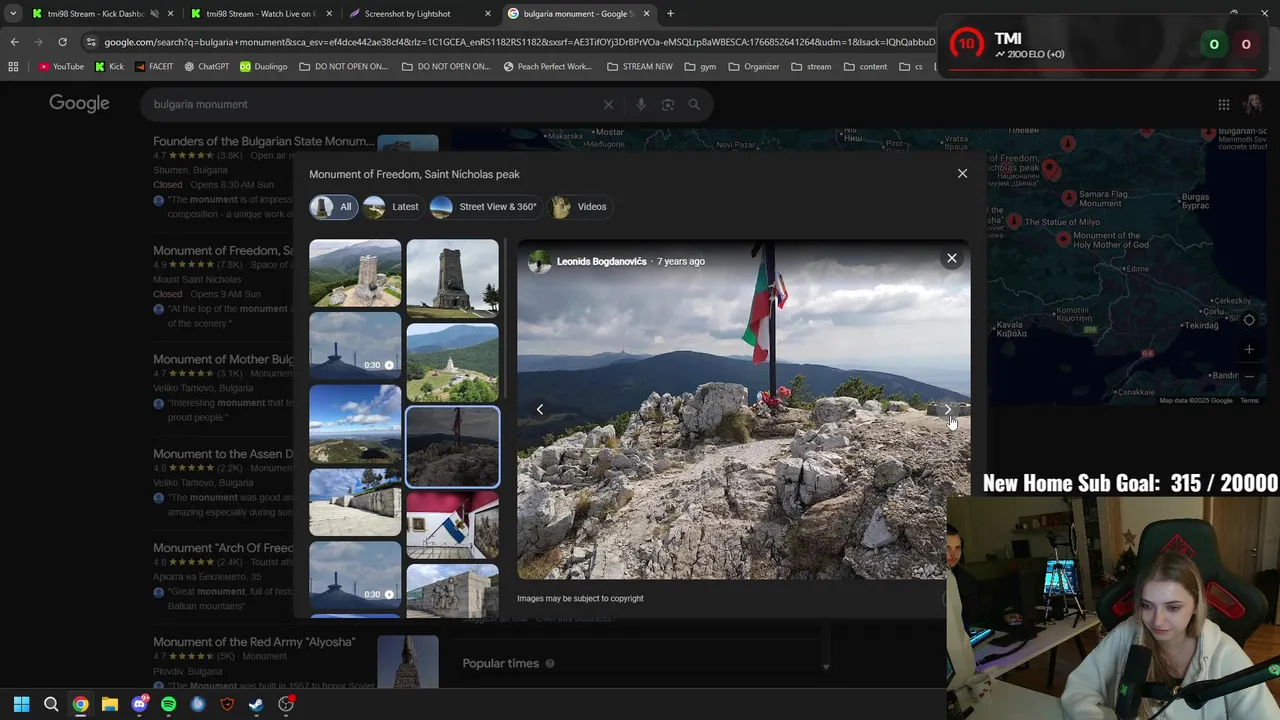The image size is (1280, 720).
Task: Open the currently highlighted flag photo thumbnail
Action: (x=452, y=446)
